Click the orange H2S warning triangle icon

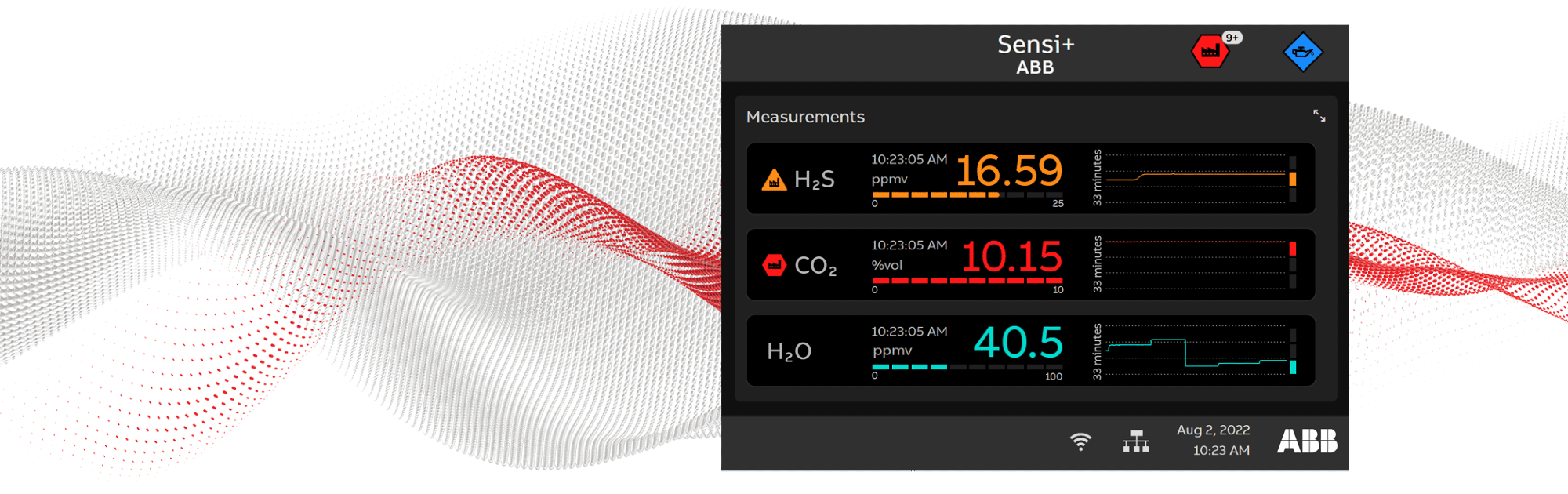[774, 180]
